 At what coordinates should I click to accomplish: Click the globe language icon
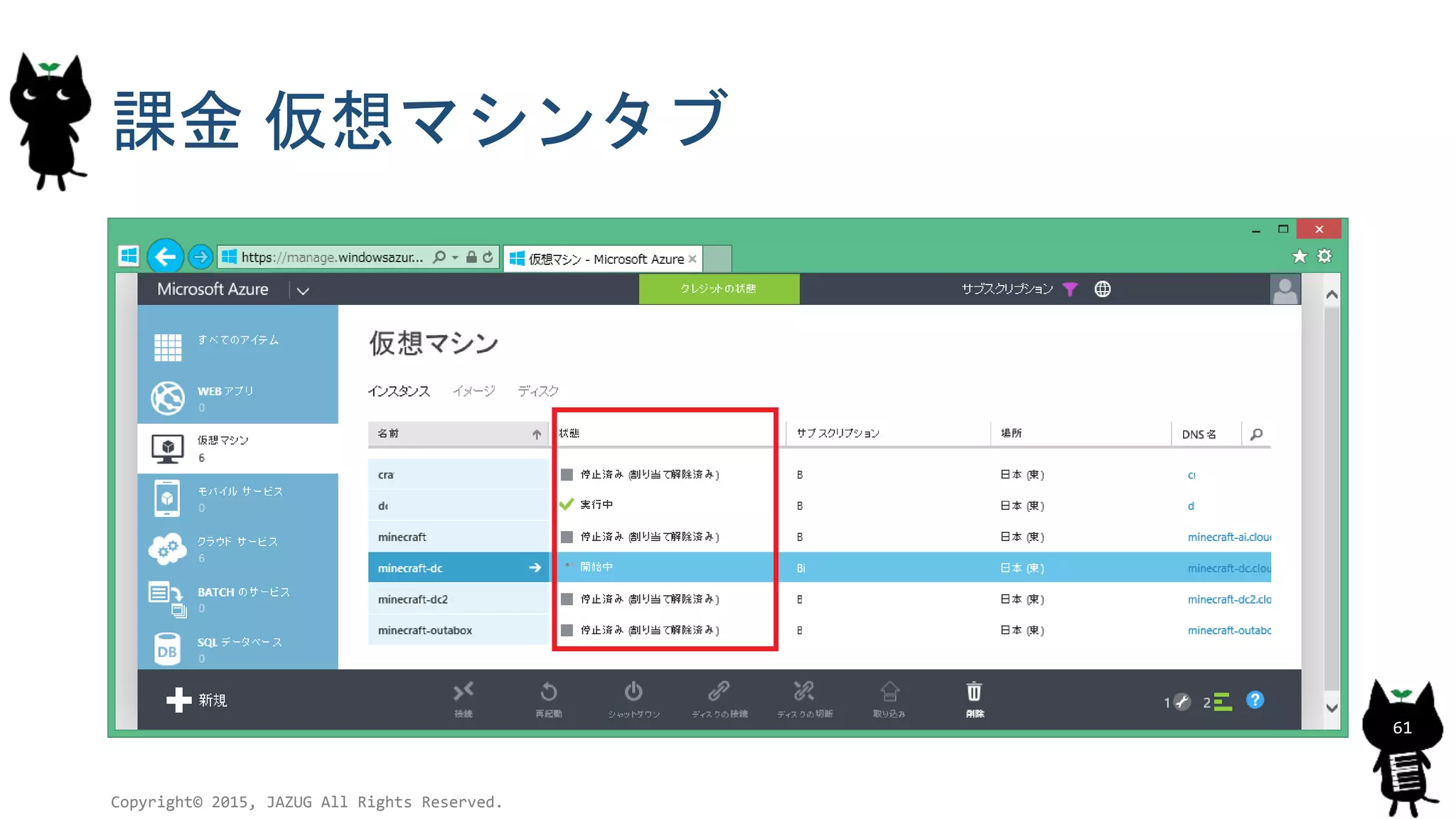pos(1102,289)
